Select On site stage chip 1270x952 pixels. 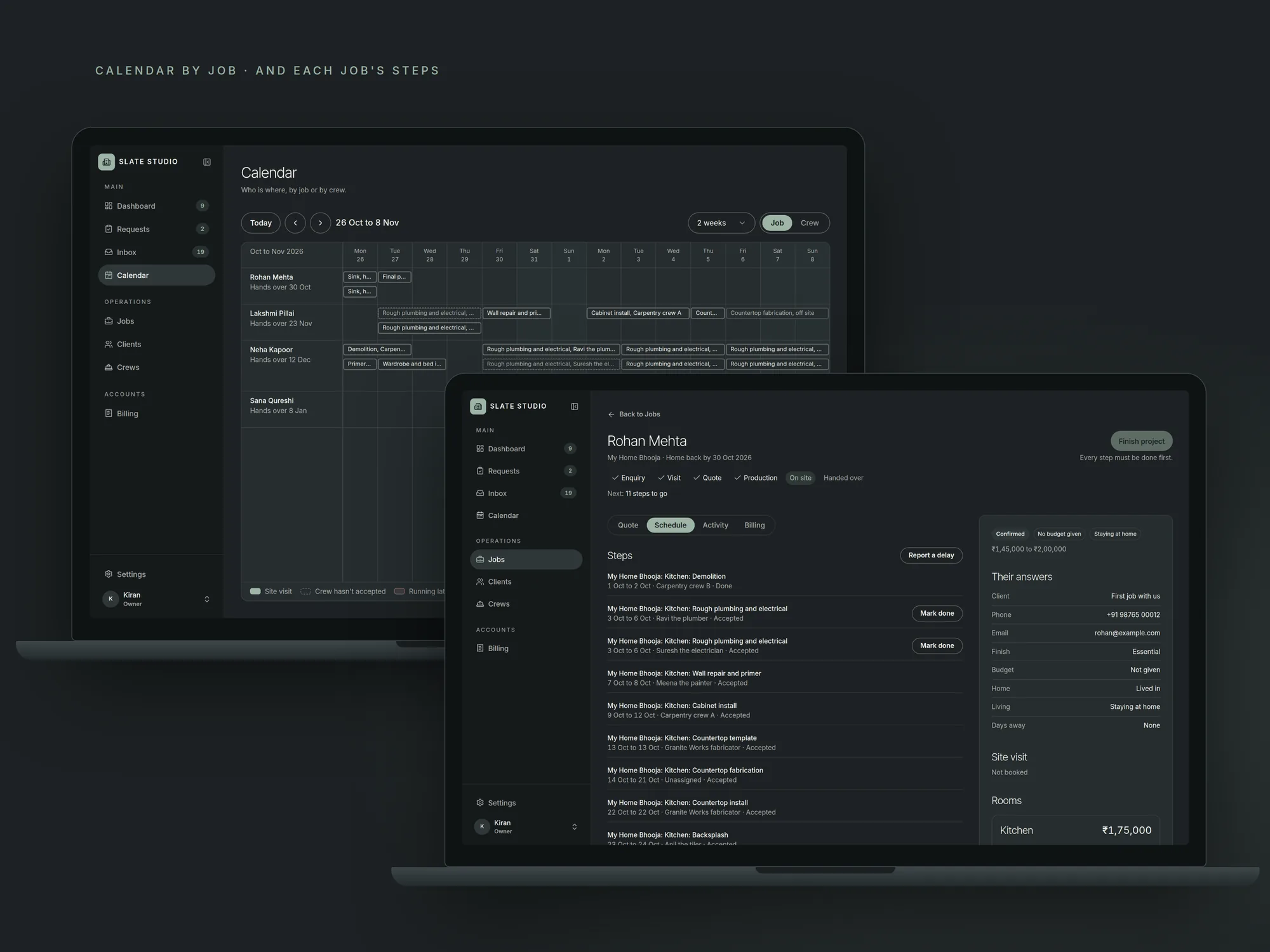[x=800, y=478]
